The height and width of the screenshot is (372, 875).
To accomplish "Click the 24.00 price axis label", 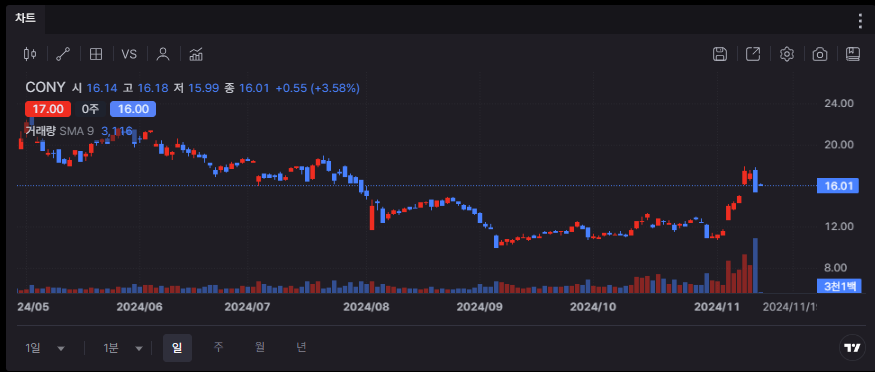I will tap(839, 103).
